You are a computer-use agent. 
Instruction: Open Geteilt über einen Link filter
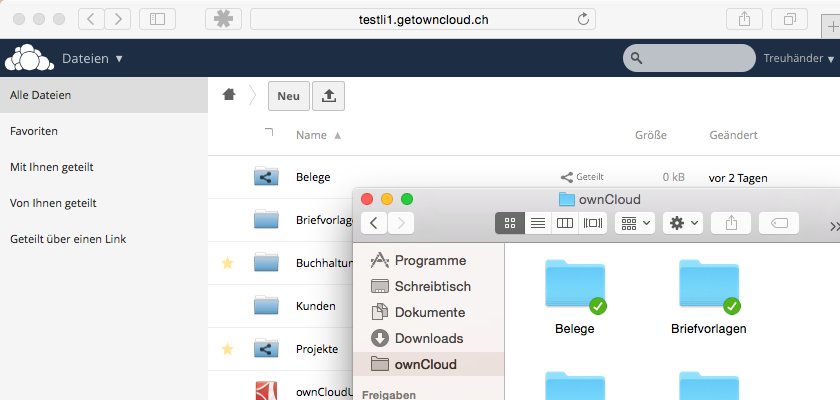point(104,239)
